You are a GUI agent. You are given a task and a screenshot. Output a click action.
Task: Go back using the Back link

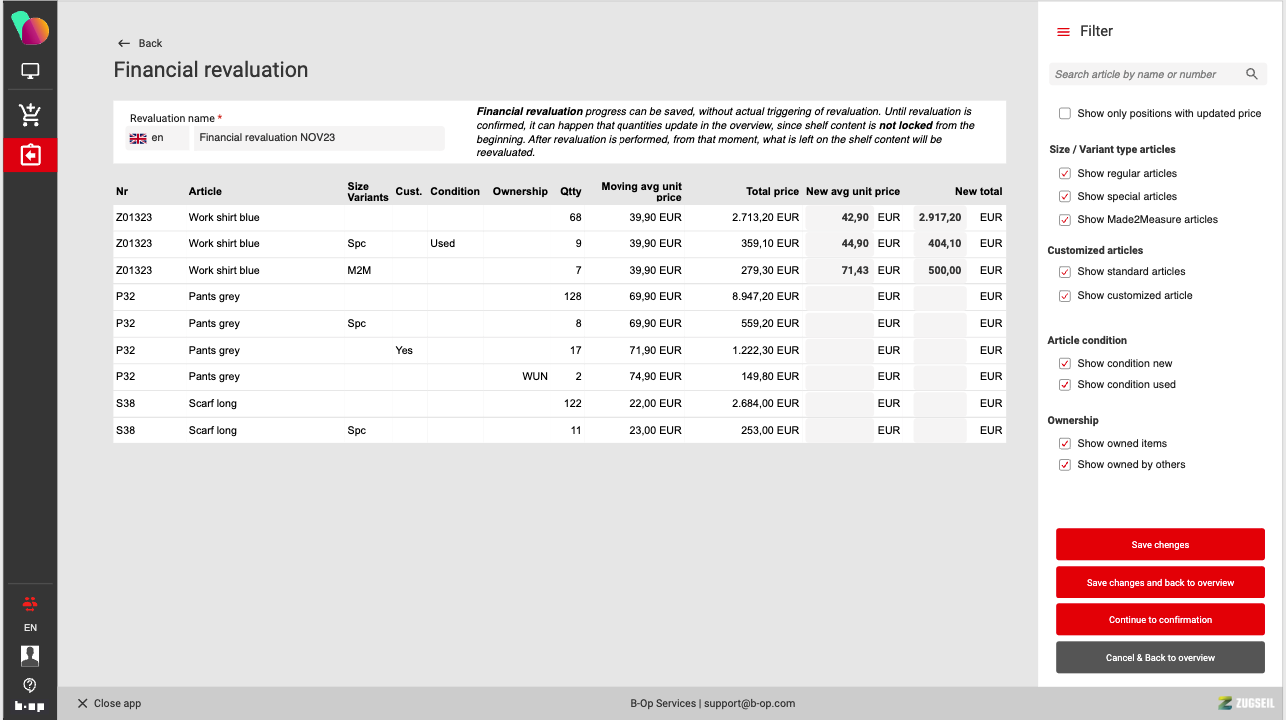tap(140, 43)
